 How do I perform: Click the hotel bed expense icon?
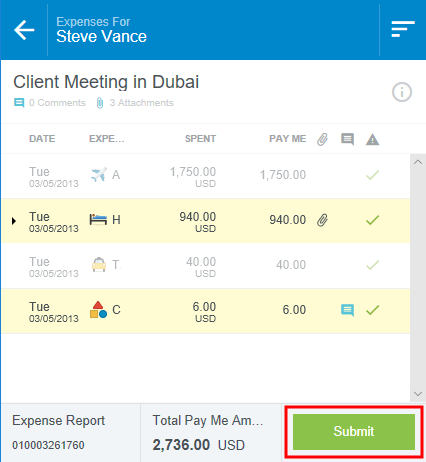point(98,220)
